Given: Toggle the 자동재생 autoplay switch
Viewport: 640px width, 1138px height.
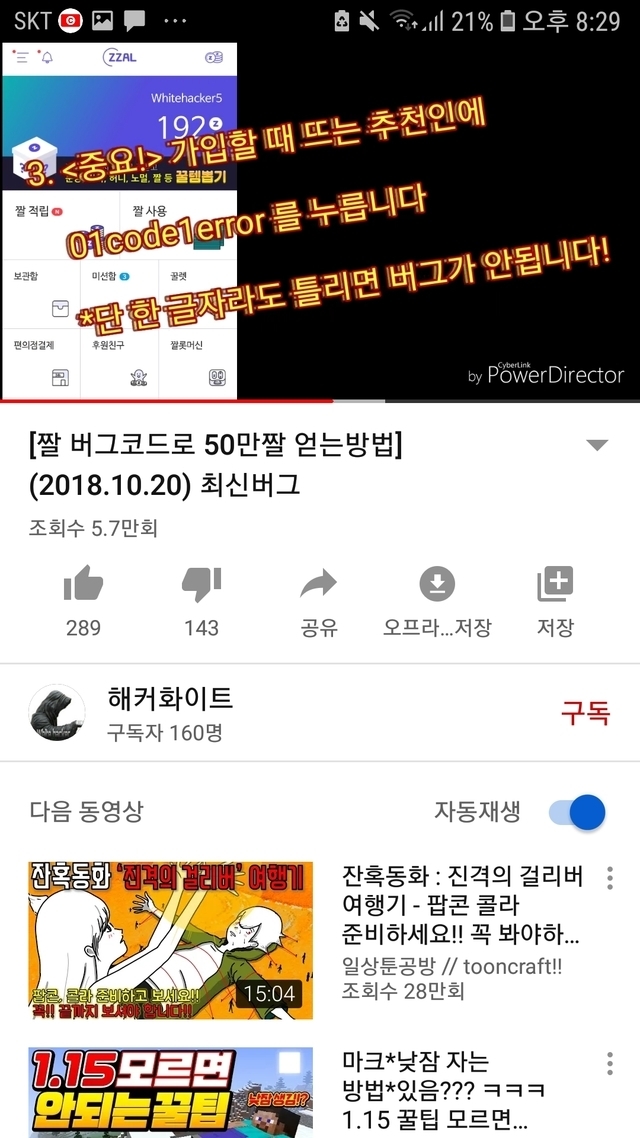Looking at the screenshot, I should [x=578, y=811].
